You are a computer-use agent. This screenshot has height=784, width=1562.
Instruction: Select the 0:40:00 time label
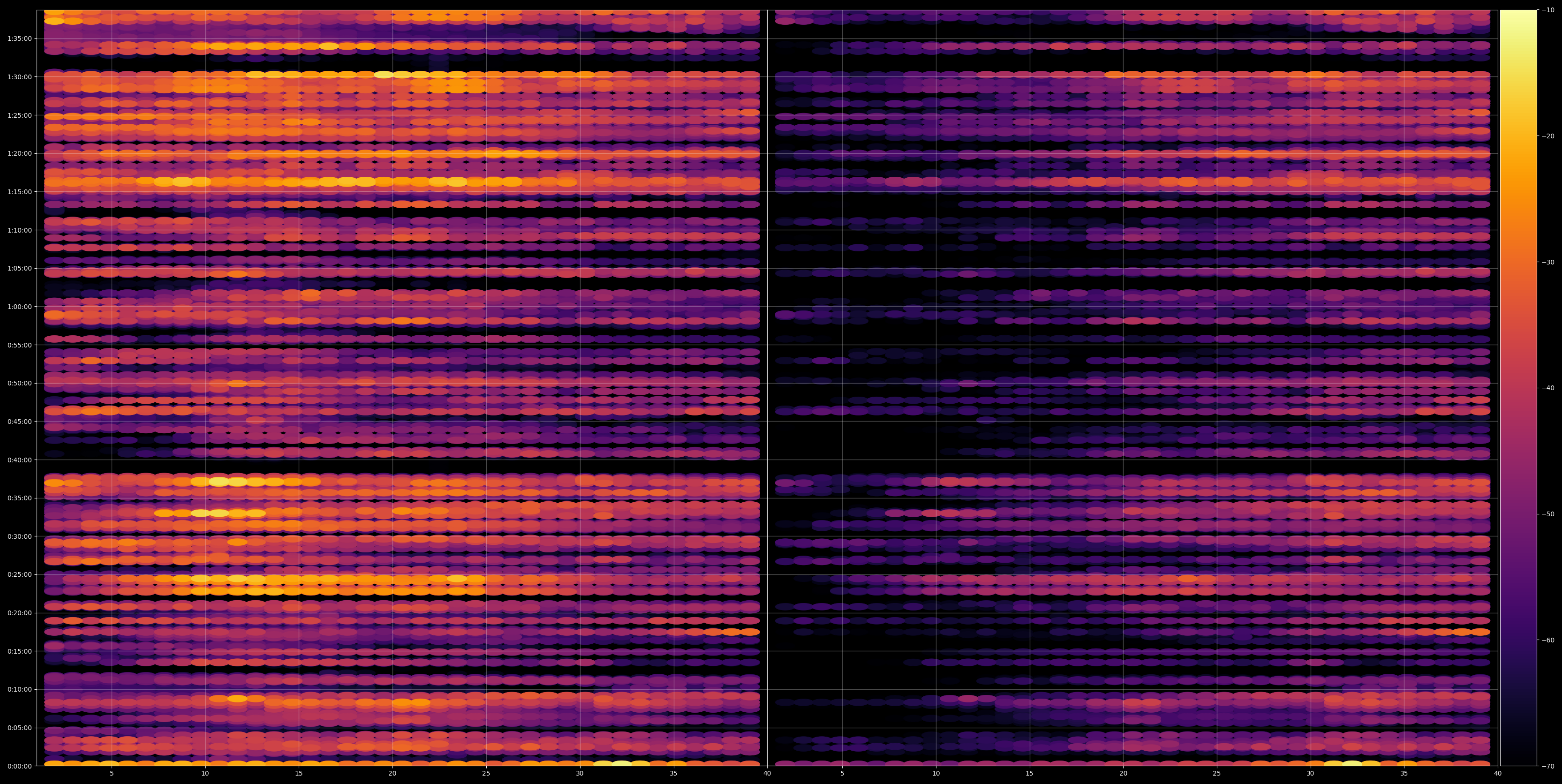pyautogui.click(x=19, y=460)
